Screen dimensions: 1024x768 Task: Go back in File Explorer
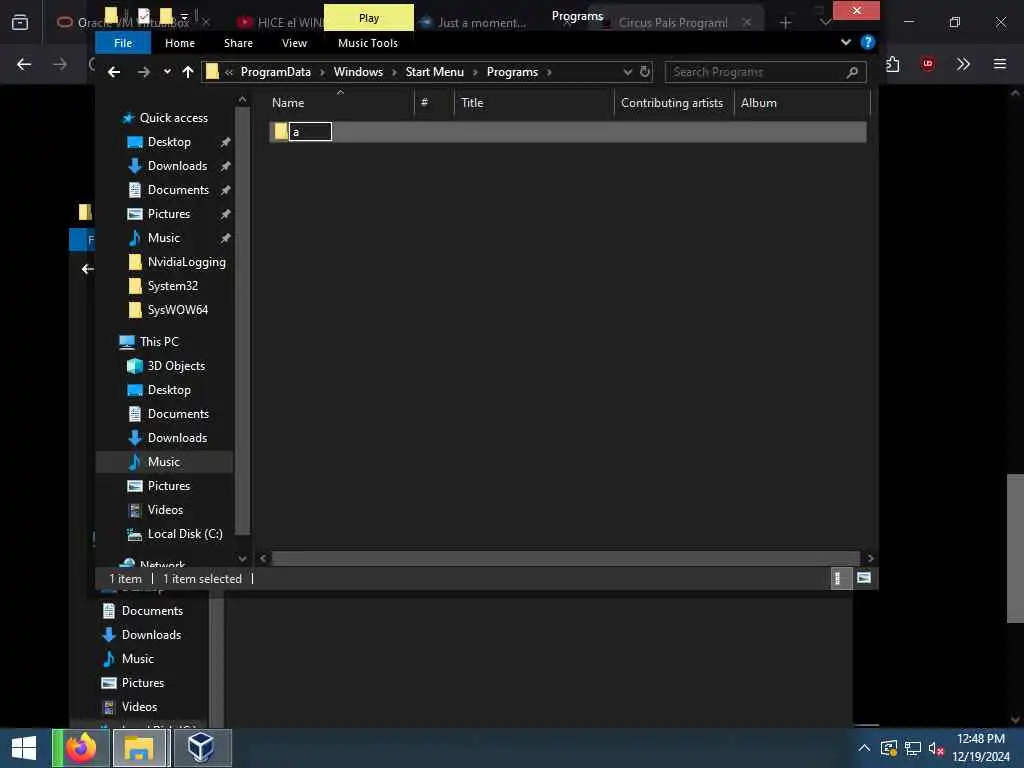click(114, 72)
